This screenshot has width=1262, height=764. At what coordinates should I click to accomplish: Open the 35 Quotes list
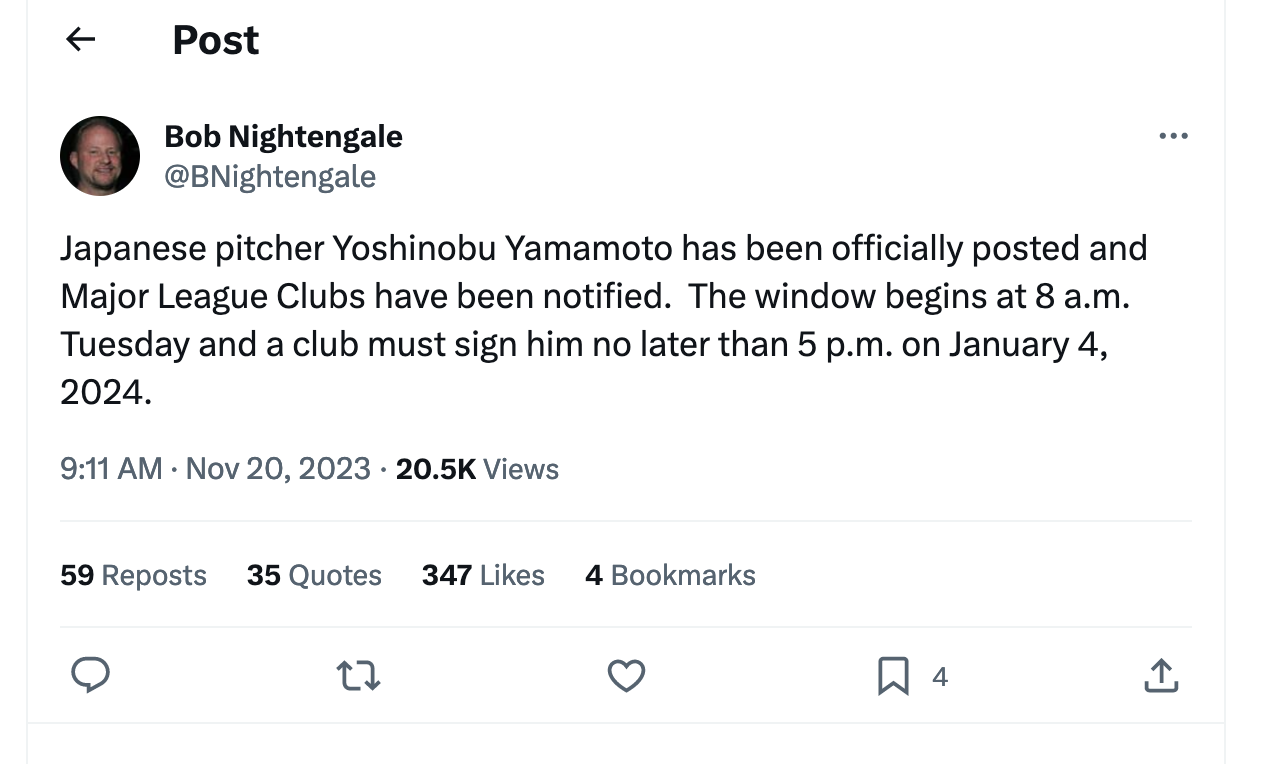coord(314,575)
